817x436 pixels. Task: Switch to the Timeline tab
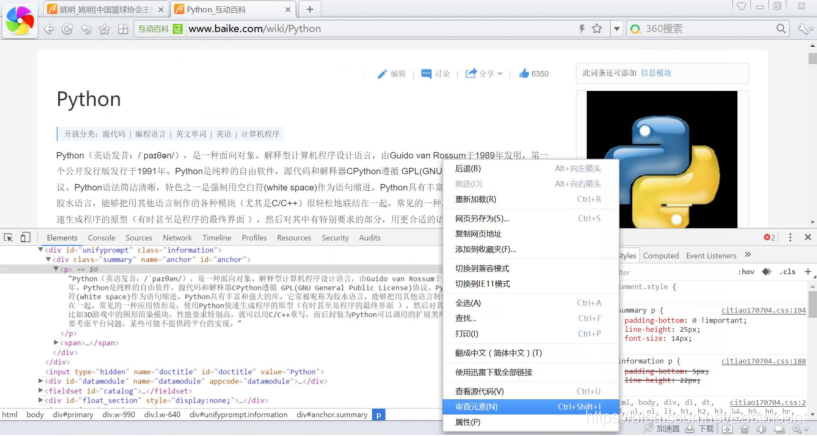(217, 238)
